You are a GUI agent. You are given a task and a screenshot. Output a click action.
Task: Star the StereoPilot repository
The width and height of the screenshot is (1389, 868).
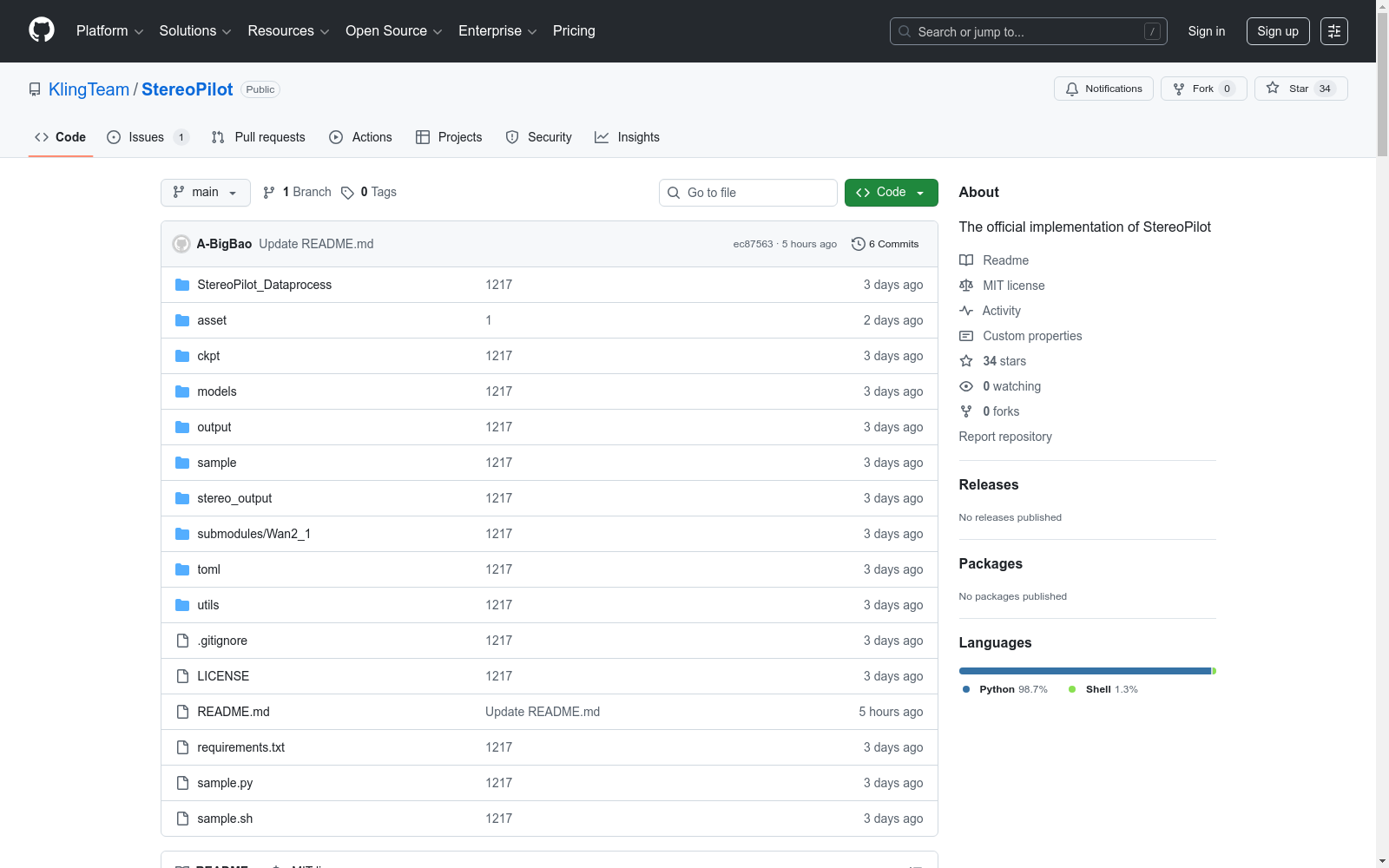[x=1300, y=89]
